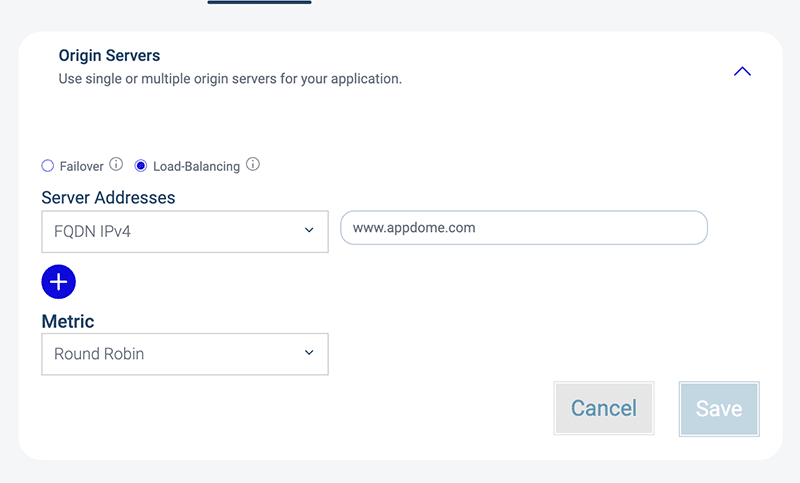This screenshot has width=800, height=483.
Task: Click the origin servers description text
Action: (230, 78)
